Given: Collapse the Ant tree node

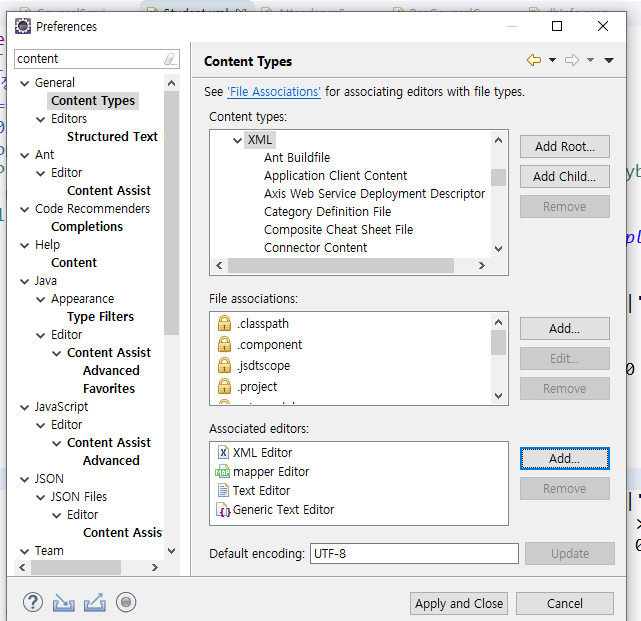Looking at the screenshot, I should pyautogui.click(x=25, y=155).
